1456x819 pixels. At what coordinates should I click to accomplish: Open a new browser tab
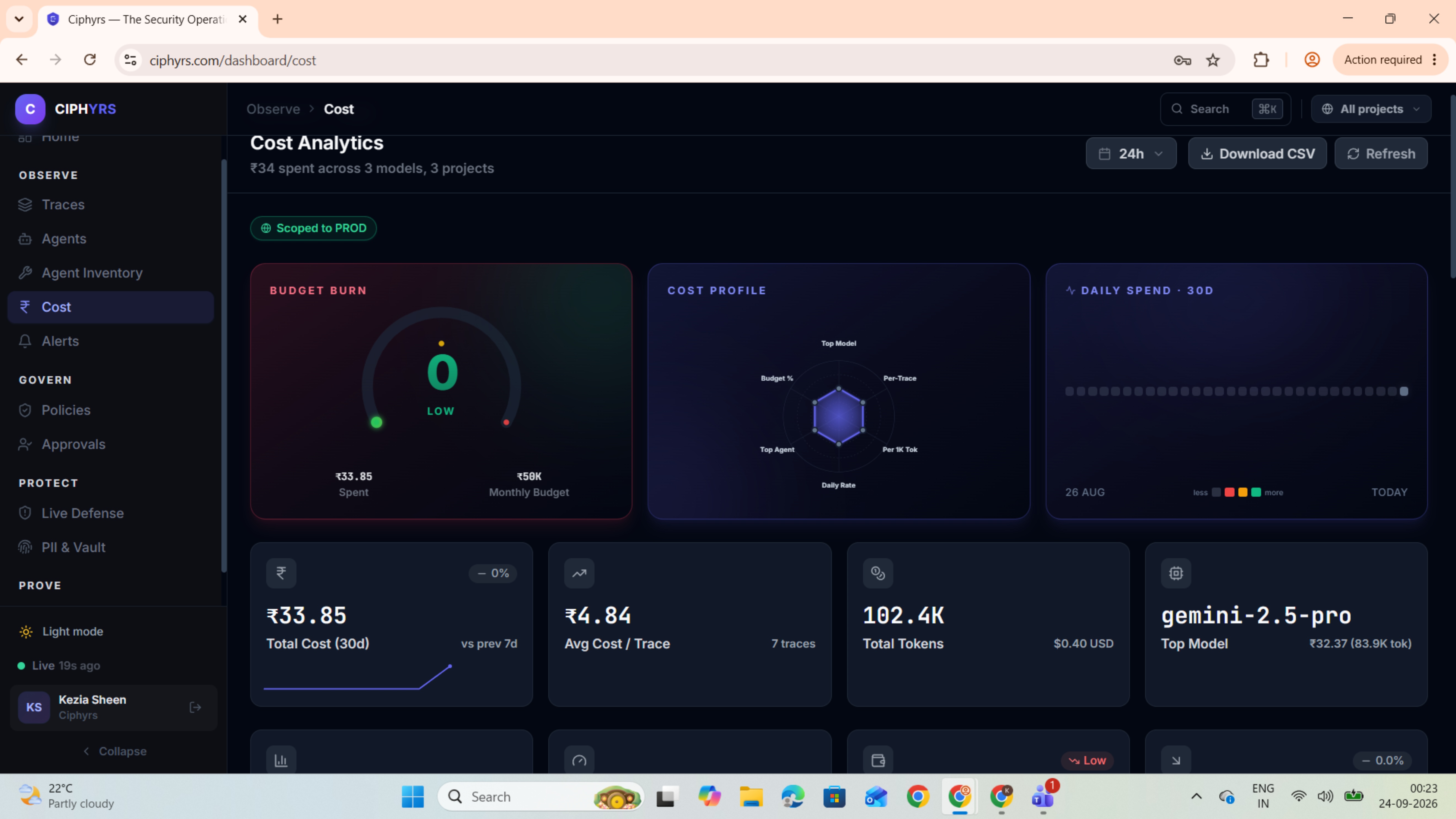click(277, 19)
